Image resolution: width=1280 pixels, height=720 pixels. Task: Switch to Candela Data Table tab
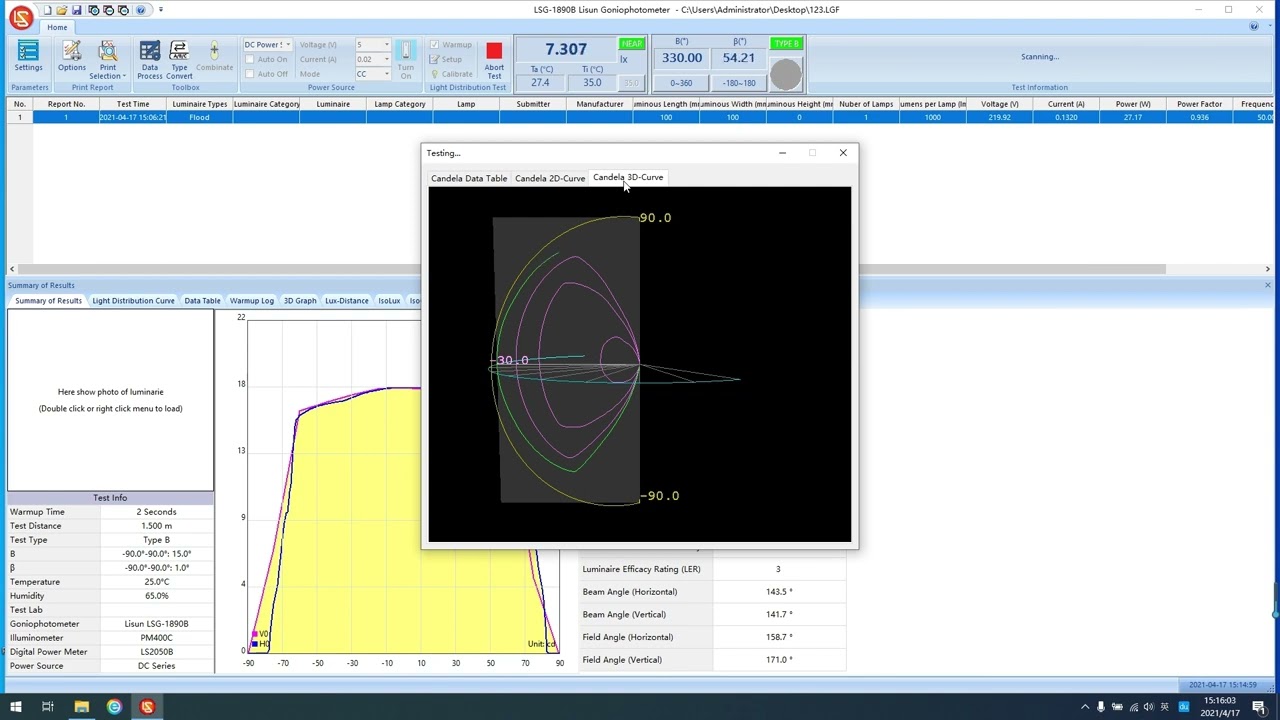[469, 178]
